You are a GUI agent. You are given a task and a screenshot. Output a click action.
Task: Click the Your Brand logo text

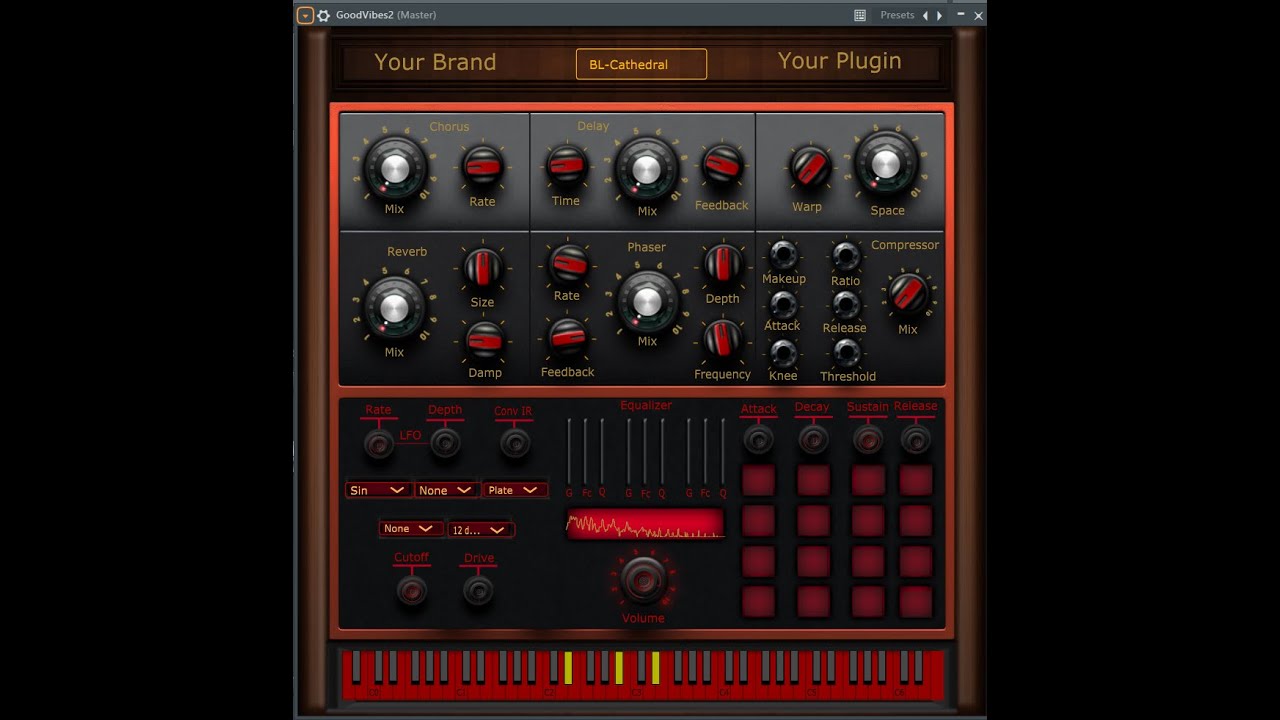[435, 62]
